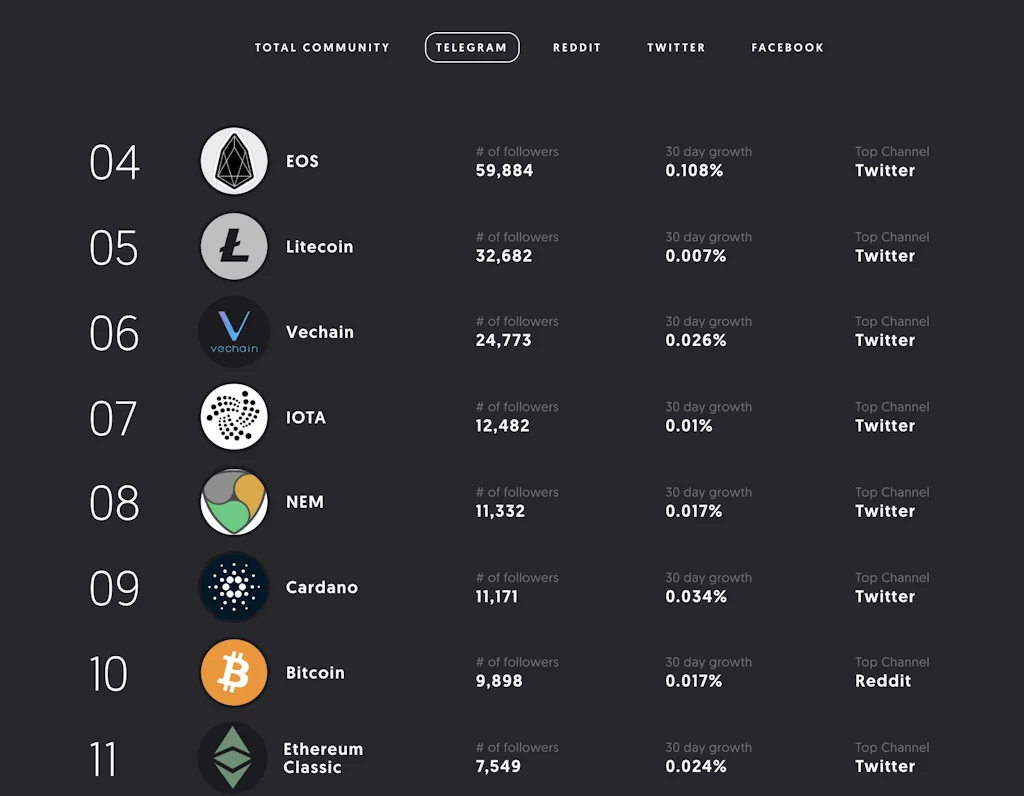Click the orange Bitcoin icon
The width and height of the screenshot is (1024, 796).
[x=233, y=673]
